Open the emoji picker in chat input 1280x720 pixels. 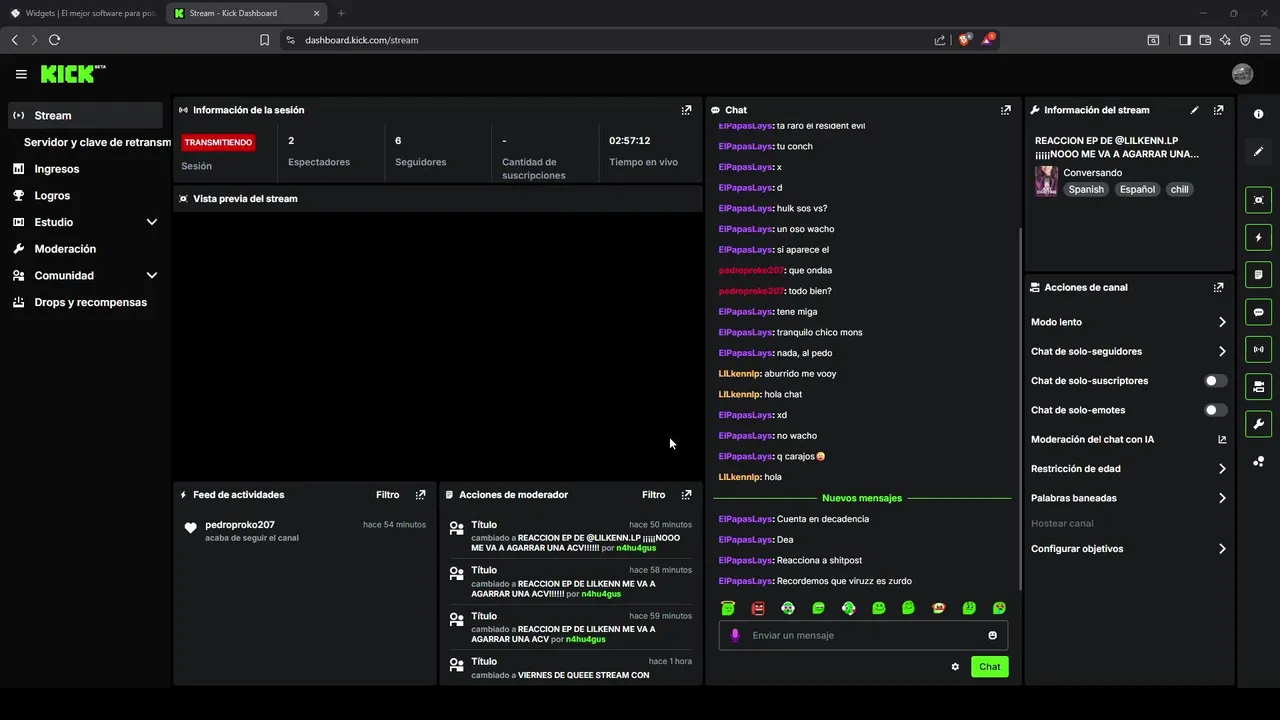(x=992, y=635)
